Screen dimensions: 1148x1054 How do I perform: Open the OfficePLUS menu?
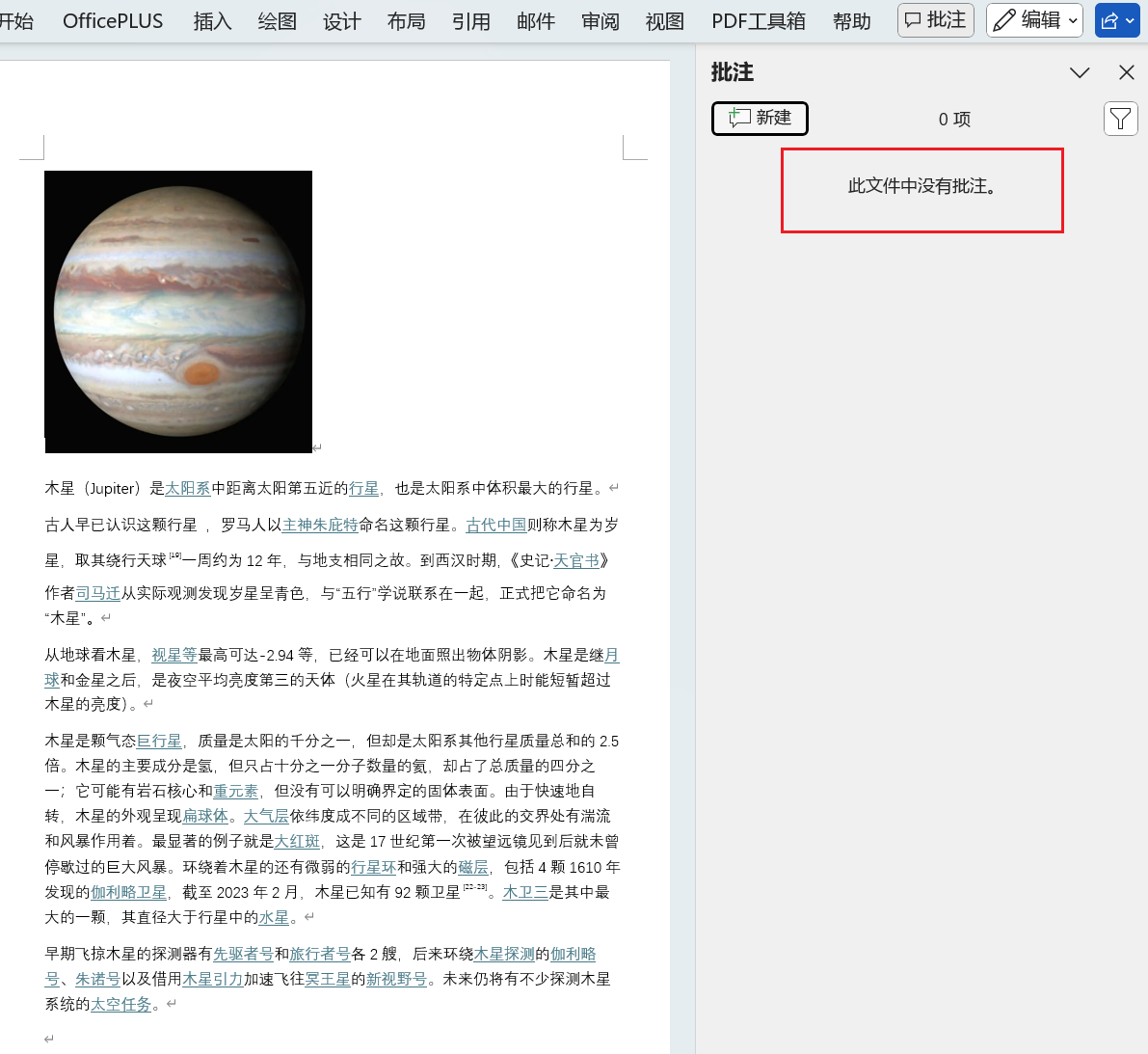point(112,20)
